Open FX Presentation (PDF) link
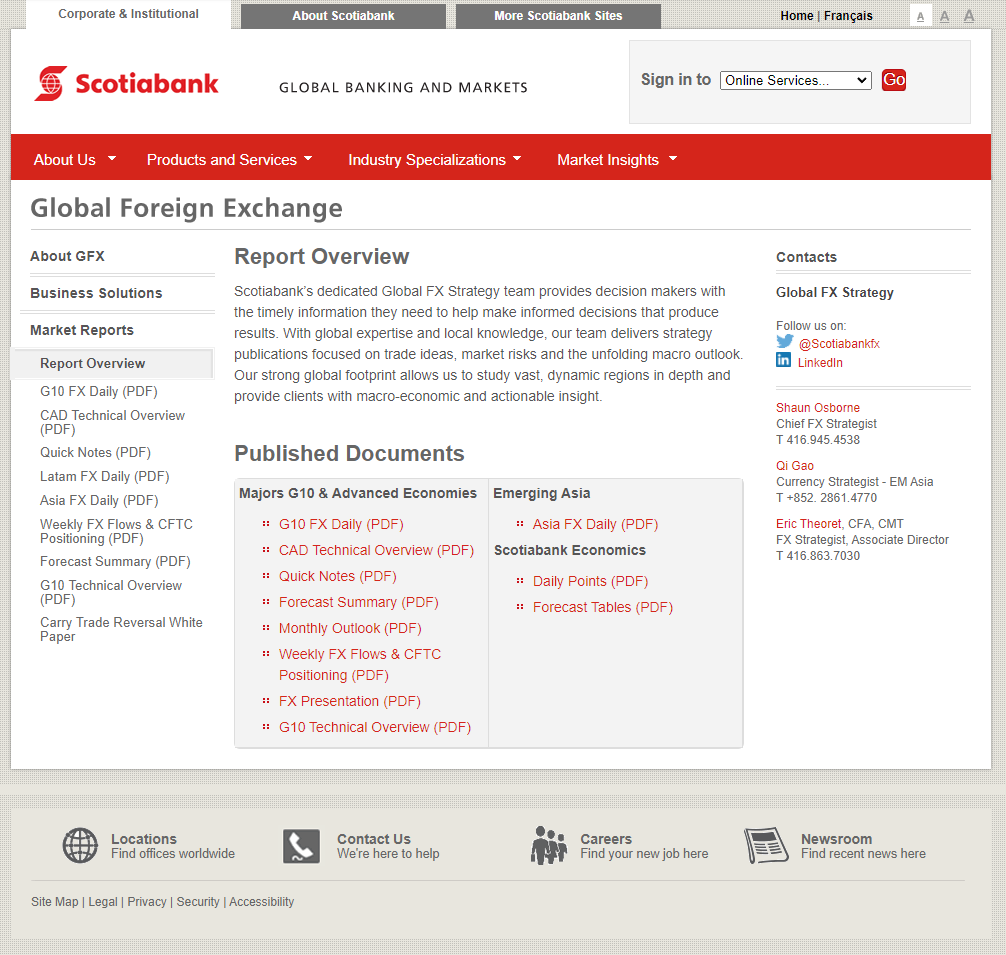Screen dimensions: 1006x955 coord(350,701)
